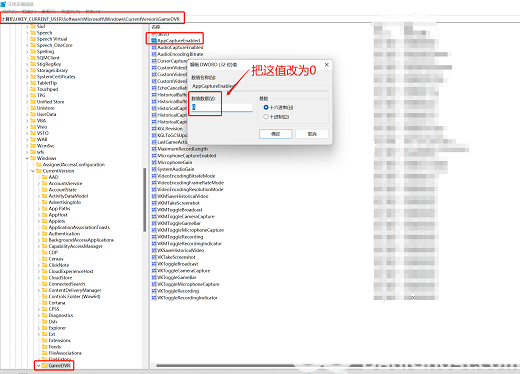Screen dimensions: 520x374
Task: Collapse the CurrentVersion key
Action: [33, 171]
